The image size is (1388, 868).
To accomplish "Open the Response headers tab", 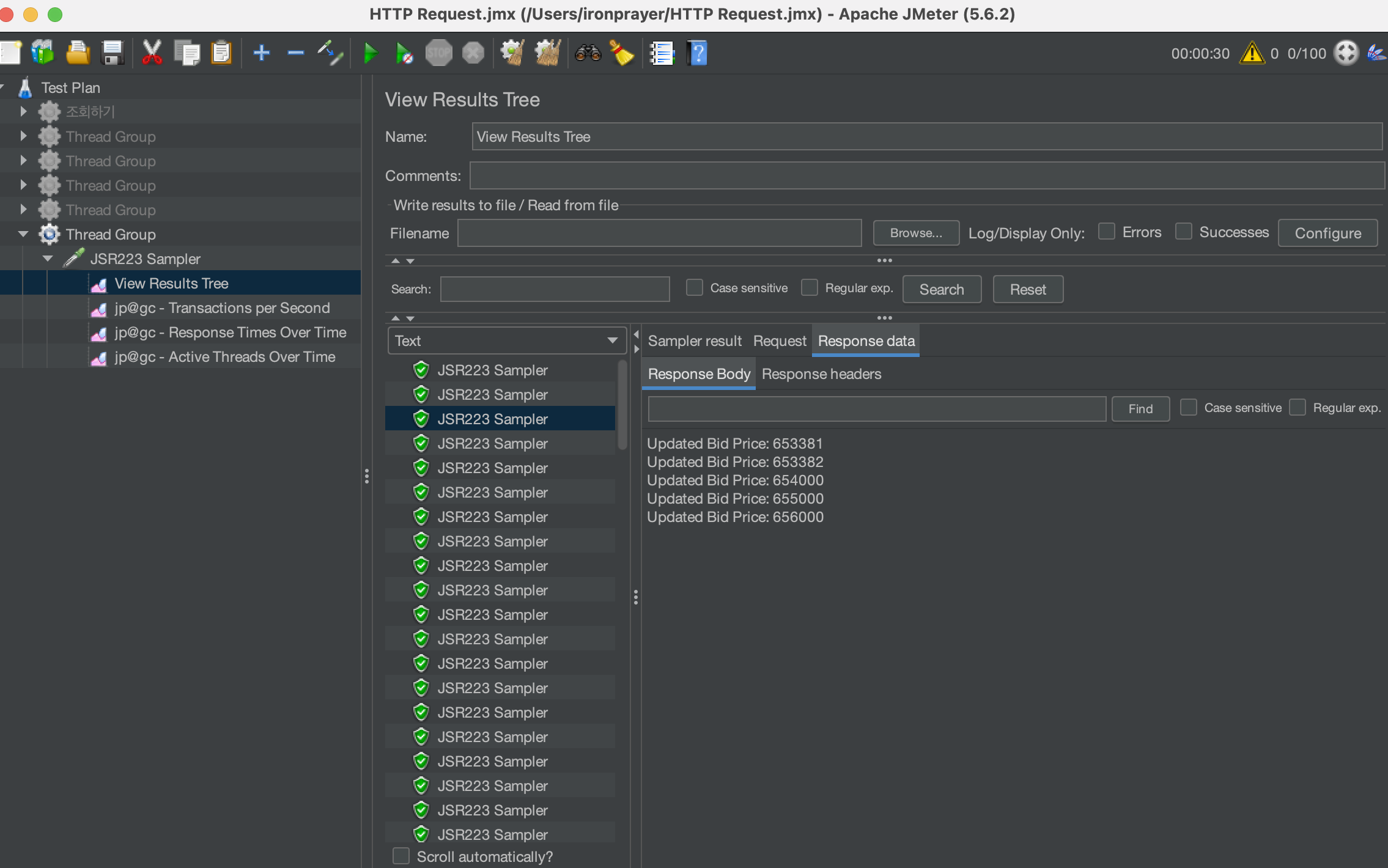I will (821, 374).
